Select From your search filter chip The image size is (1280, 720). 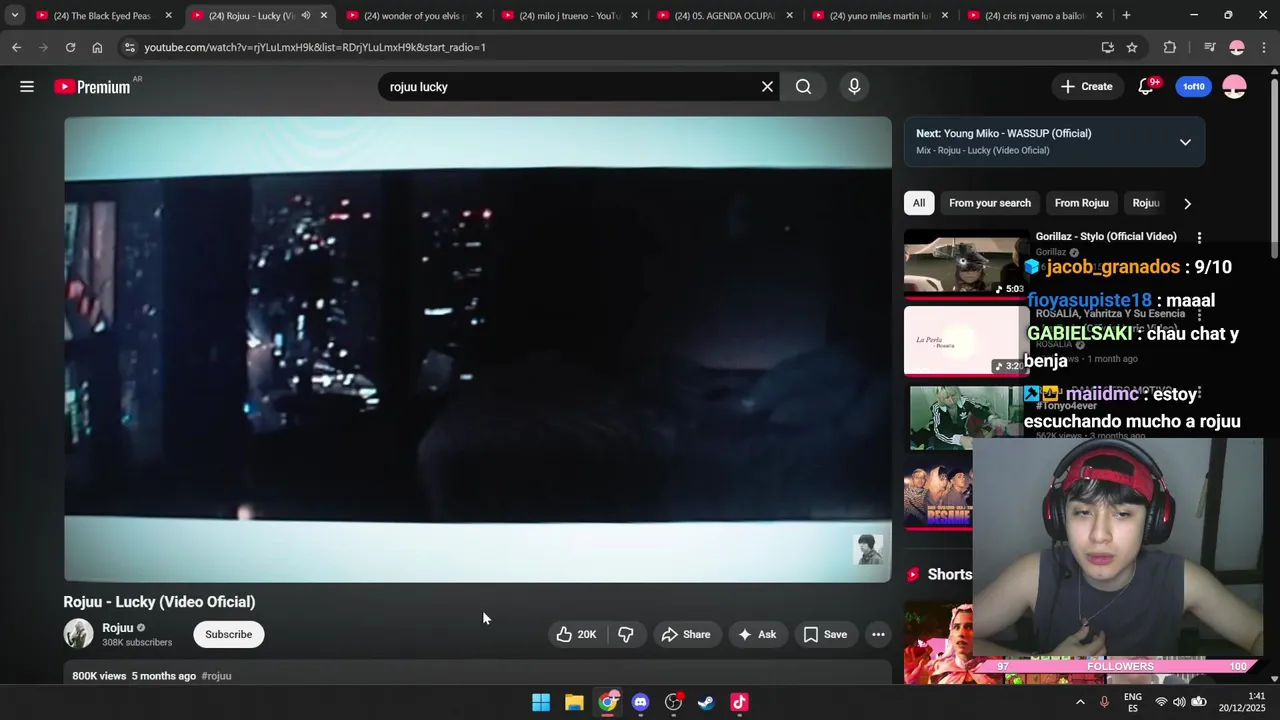pos(990,203)
